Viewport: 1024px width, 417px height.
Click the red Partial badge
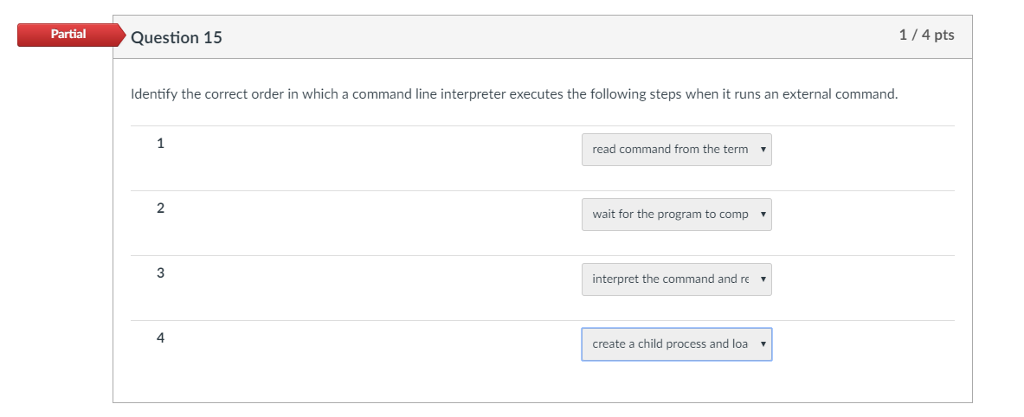(69, 35)
